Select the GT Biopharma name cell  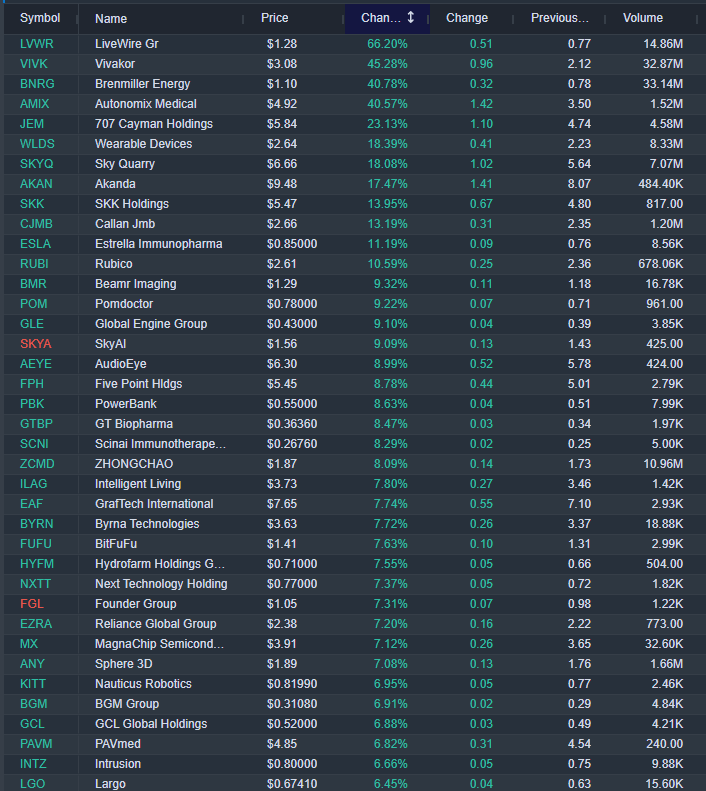tap(134, 424)
